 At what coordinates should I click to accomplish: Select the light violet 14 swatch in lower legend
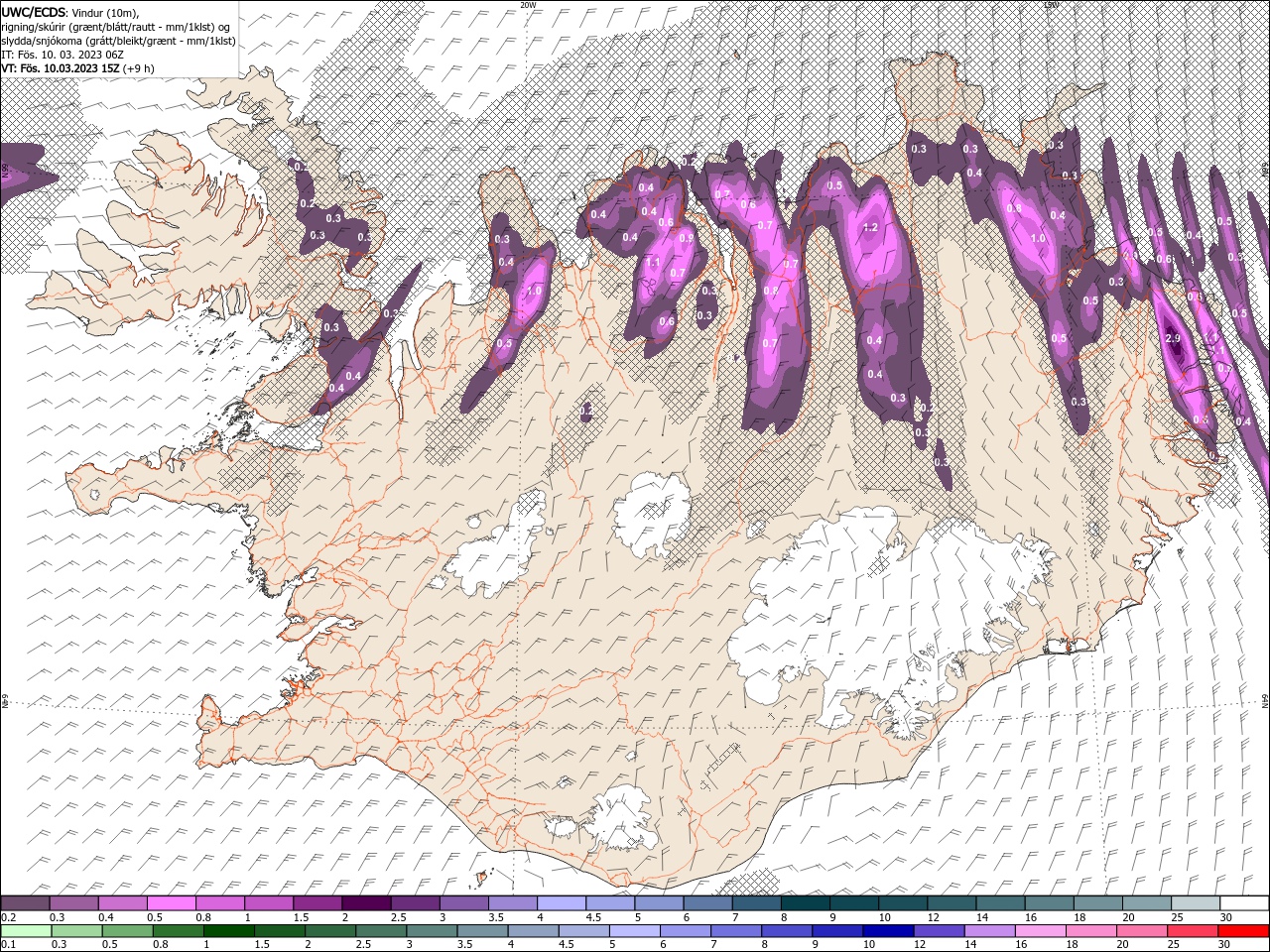point(987,931)
